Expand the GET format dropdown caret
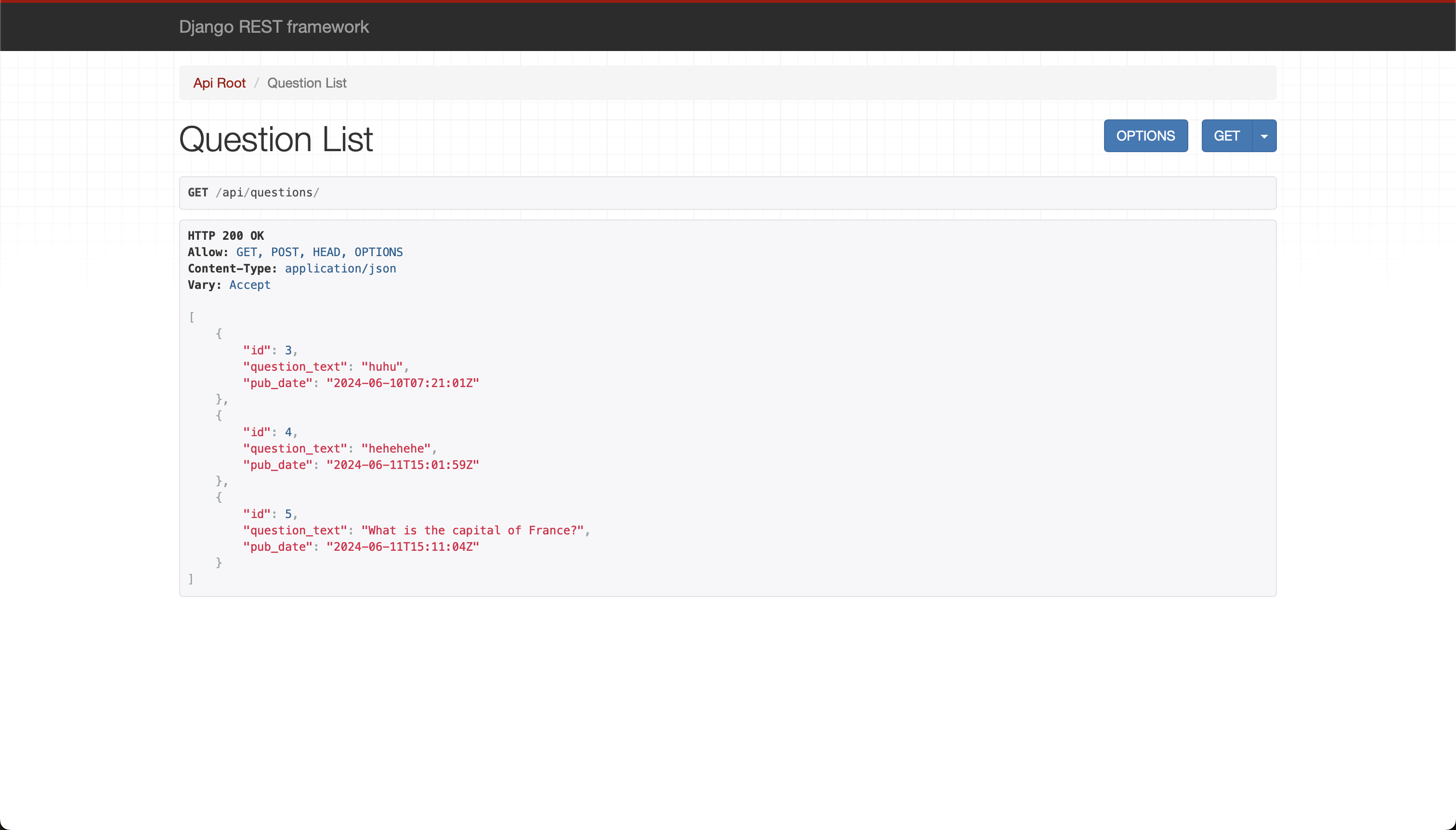Image resolution: width=1456 pixels, height=830 pixels. pos(1264,136)
